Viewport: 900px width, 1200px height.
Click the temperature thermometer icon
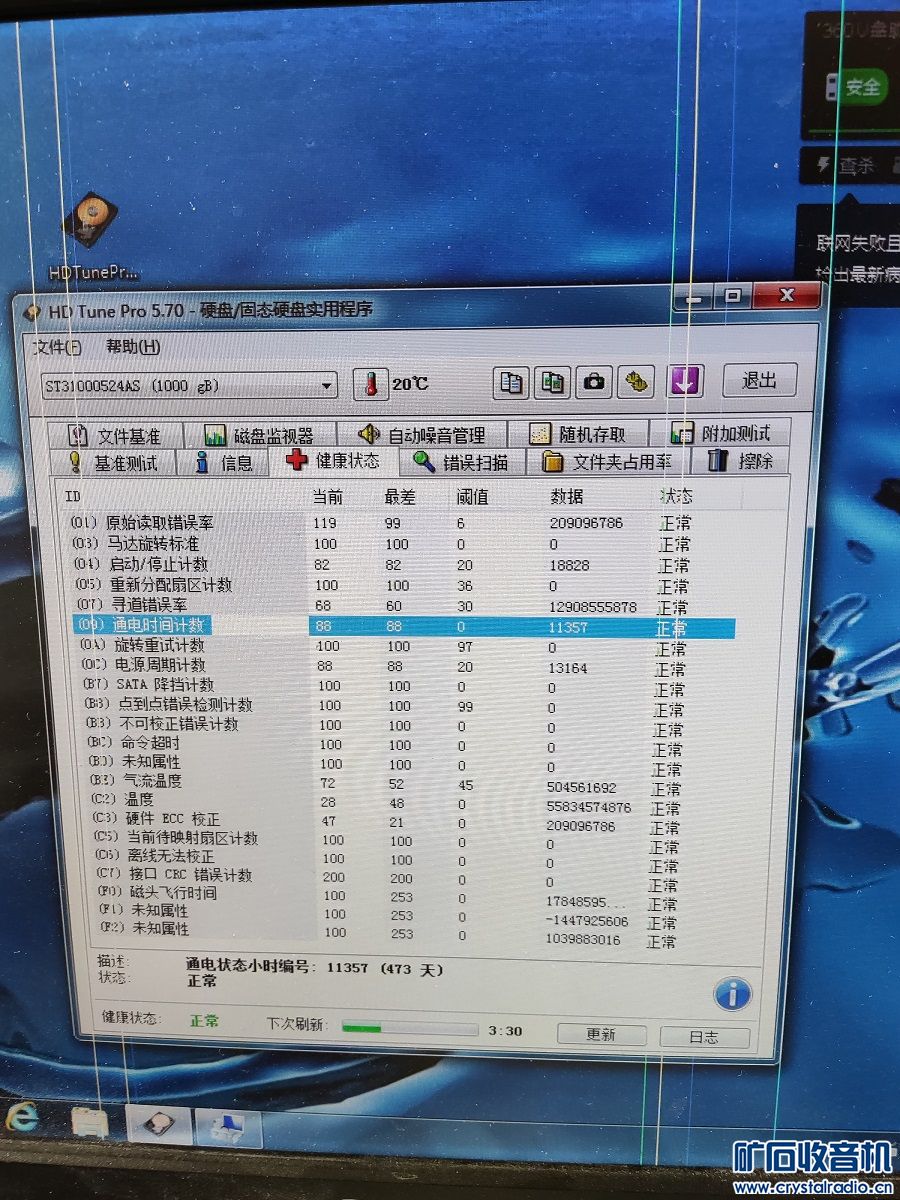tap(371, 384)
